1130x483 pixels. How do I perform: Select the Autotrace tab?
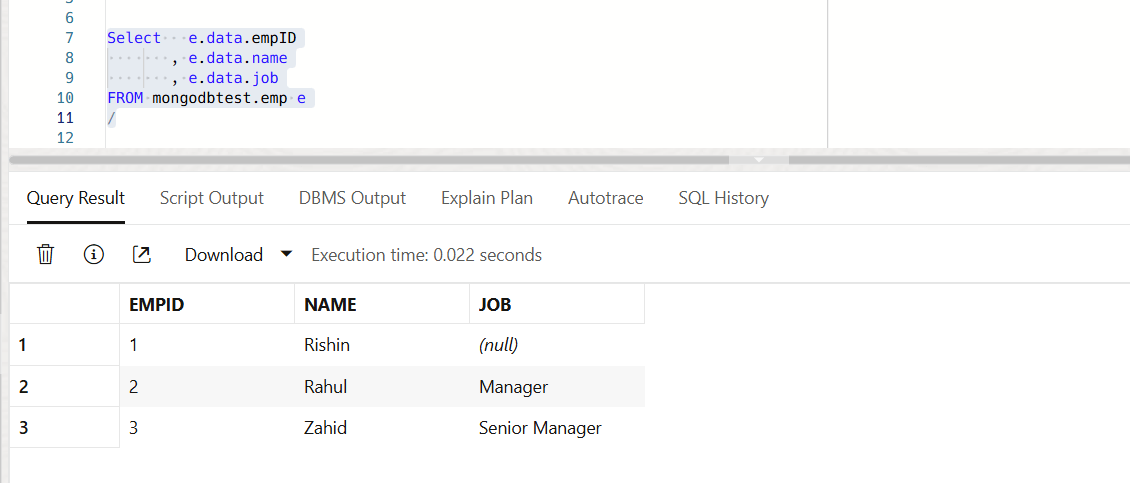click(x=605, y=198)
